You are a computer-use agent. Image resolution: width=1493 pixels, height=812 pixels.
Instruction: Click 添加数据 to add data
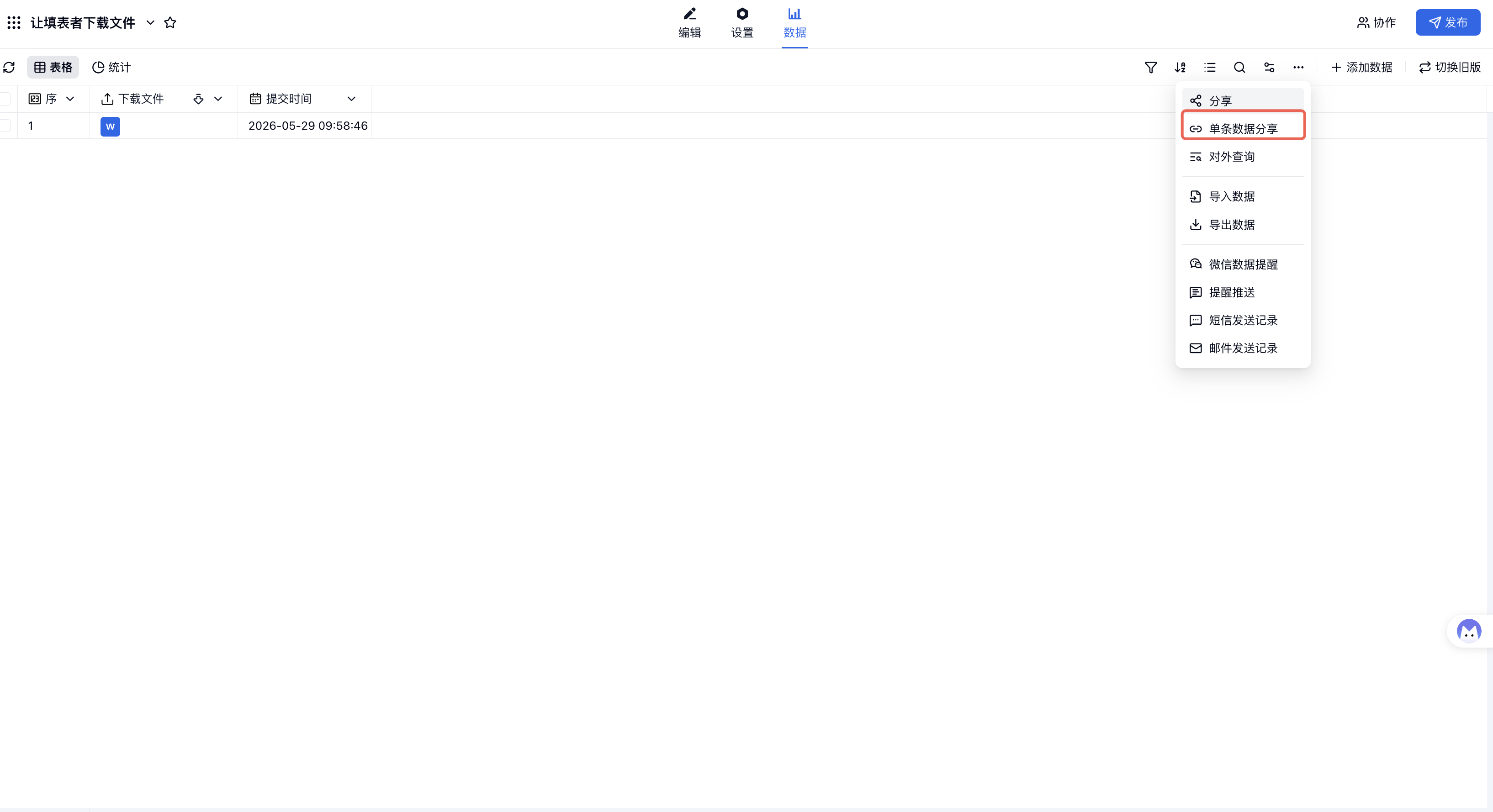[x=1362, y=67]
